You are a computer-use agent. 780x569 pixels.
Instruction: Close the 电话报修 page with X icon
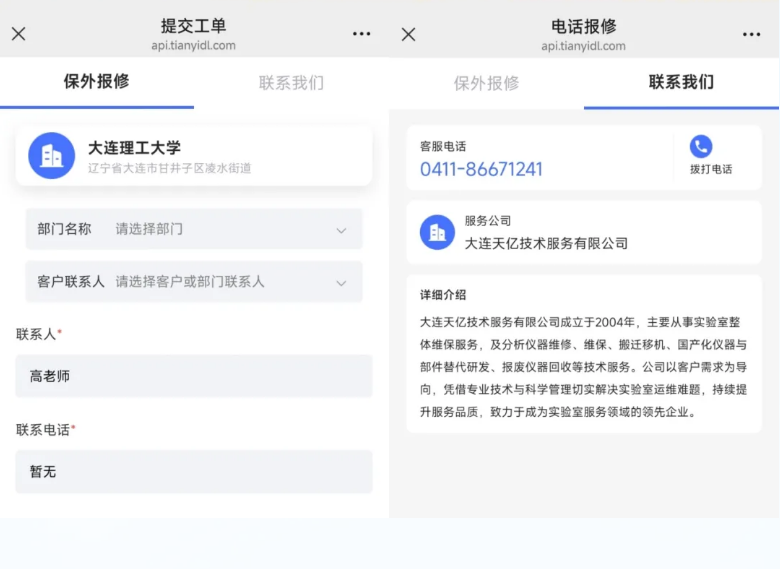coord(408,34)
